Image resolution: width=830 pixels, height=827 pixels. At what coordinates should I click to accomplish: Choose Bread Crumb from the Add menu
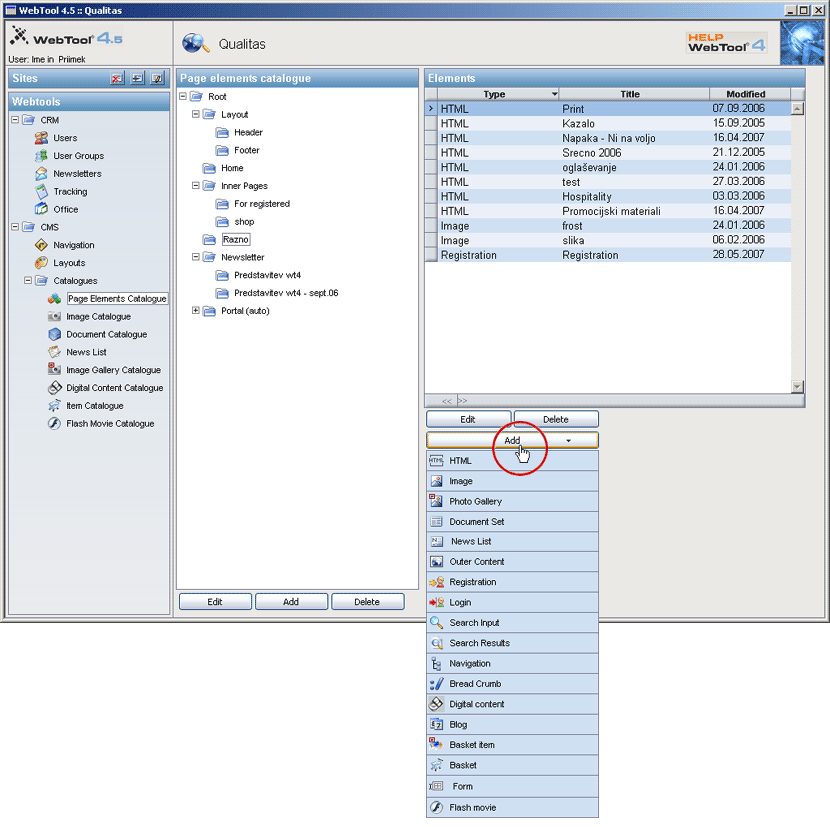click(475, 684)
